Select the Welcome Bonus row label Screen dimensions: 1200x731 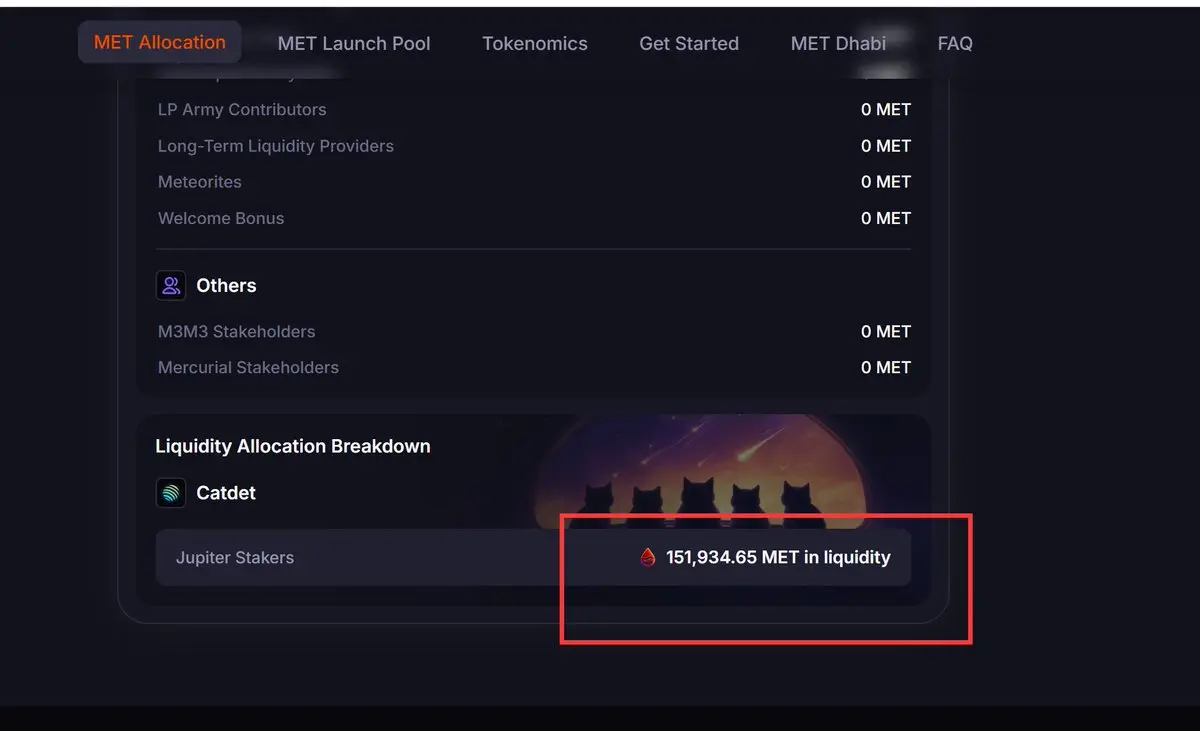pyautogui.click(x=221, y=218)
